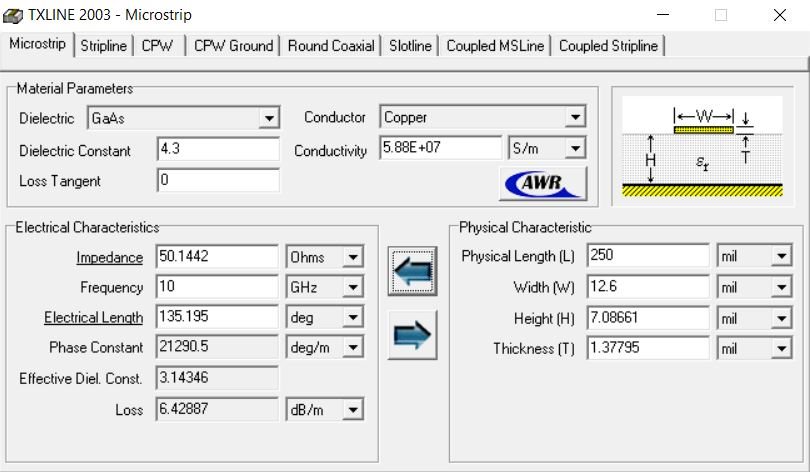Click the Phase Constant field 21290.5

[x=217, y=347]
